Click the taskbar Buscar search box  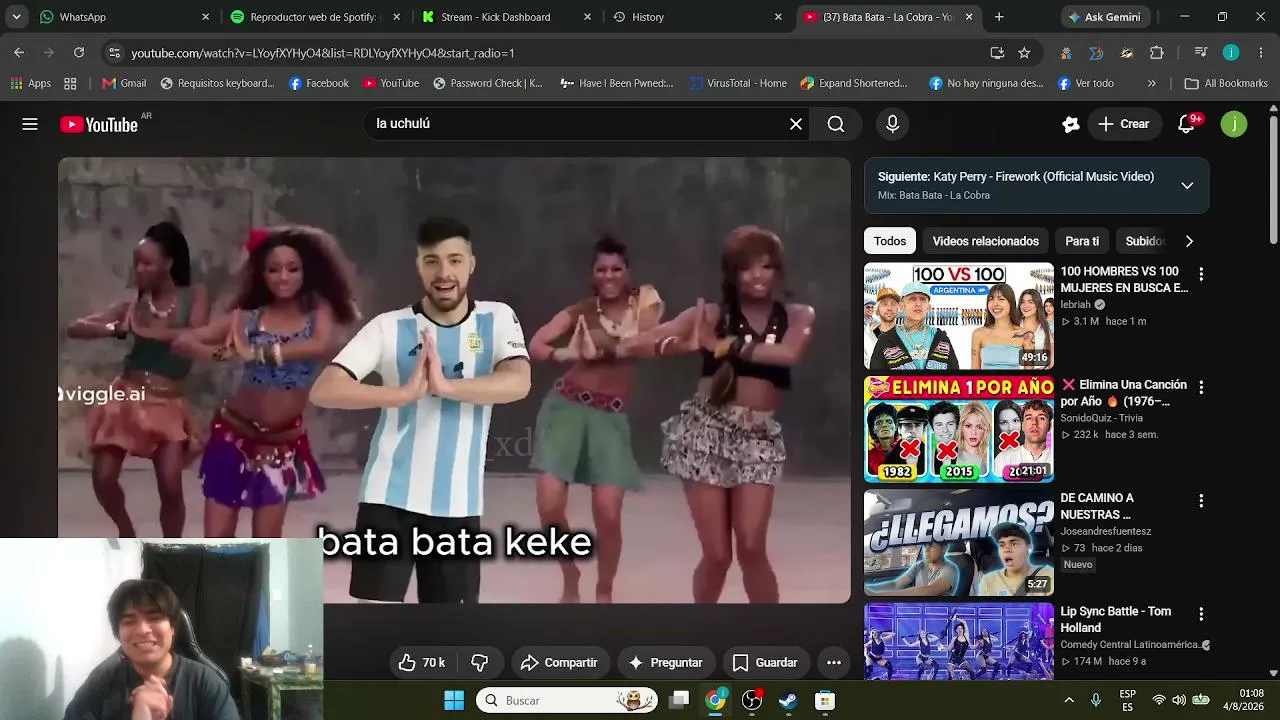point(567,700)
